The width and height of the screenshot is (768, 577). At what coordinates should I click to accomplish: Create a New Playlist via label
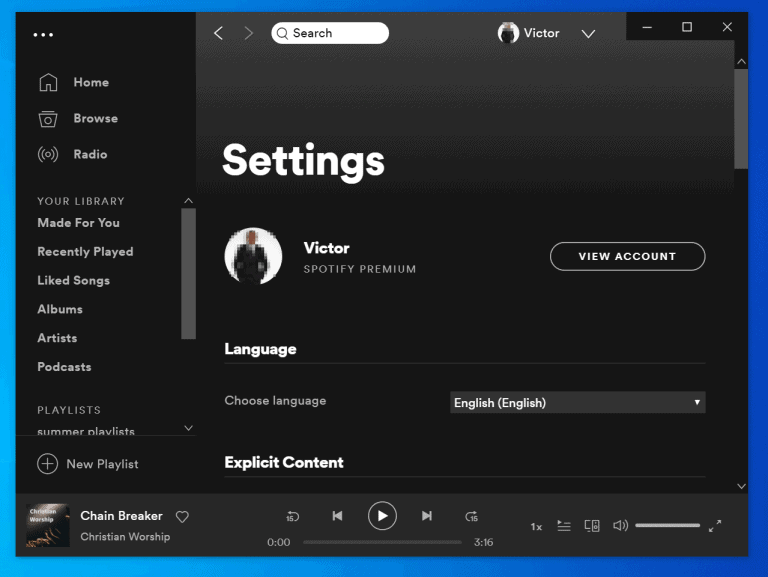[102, 464]
